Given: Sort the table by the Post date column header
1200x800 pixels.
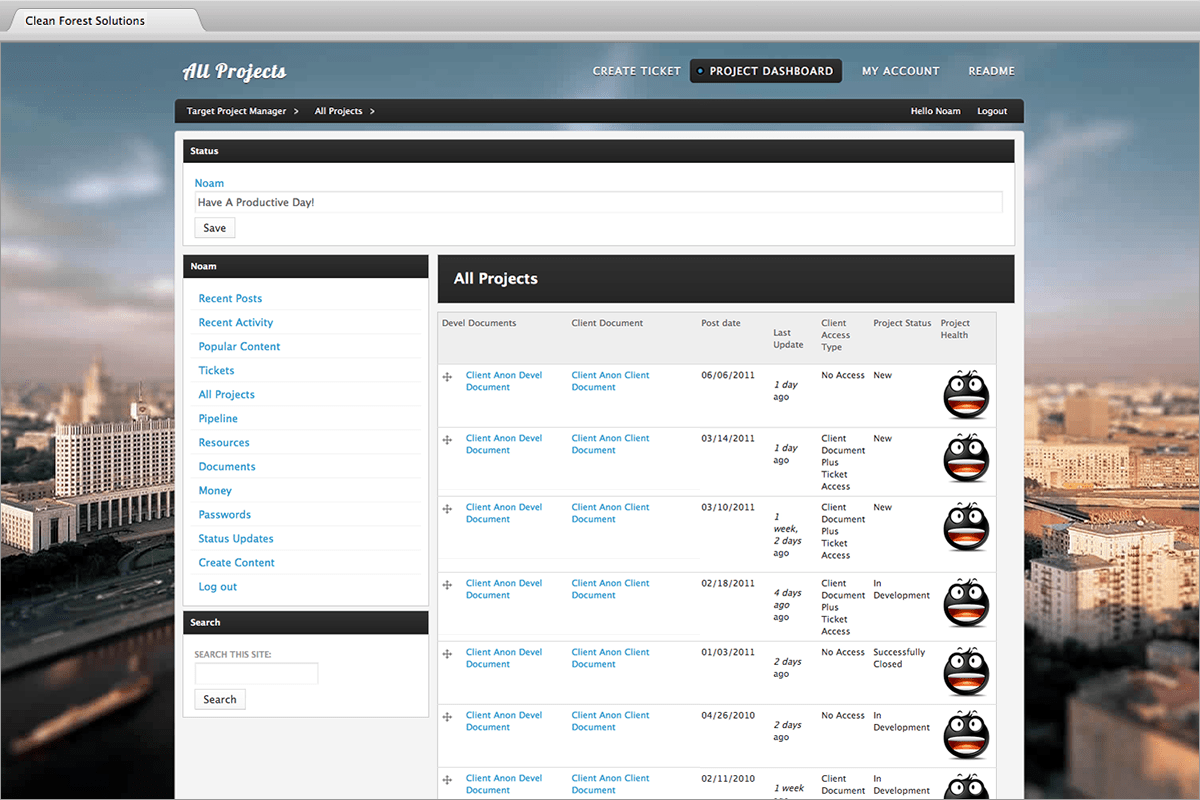Looking at the screenshot, I should pos(720,323).
